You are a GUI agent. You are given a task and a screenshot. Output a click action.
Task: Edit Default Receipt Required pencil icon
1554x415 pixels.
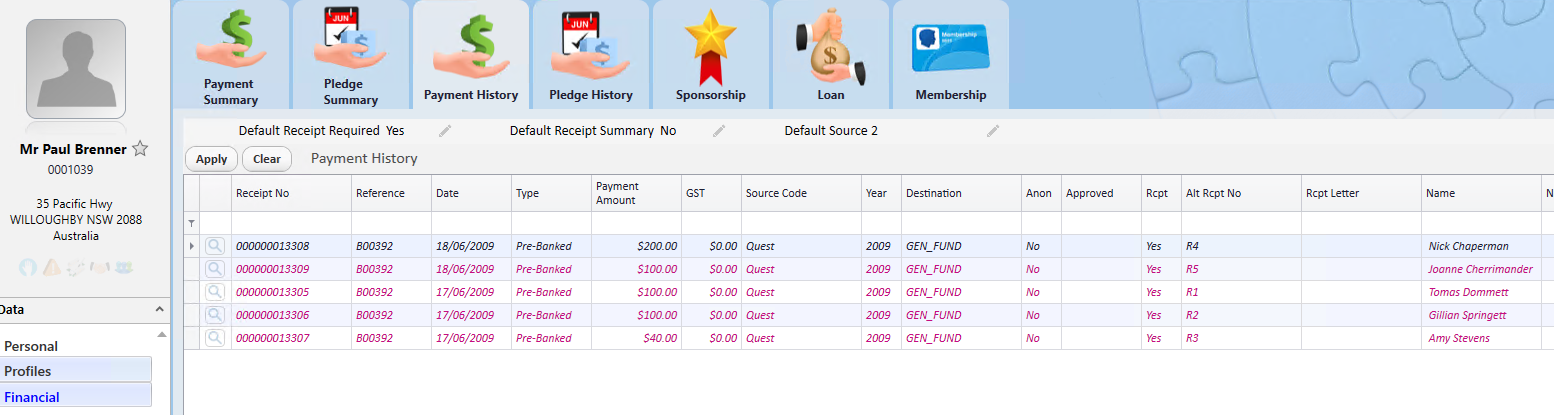(445, 131)
